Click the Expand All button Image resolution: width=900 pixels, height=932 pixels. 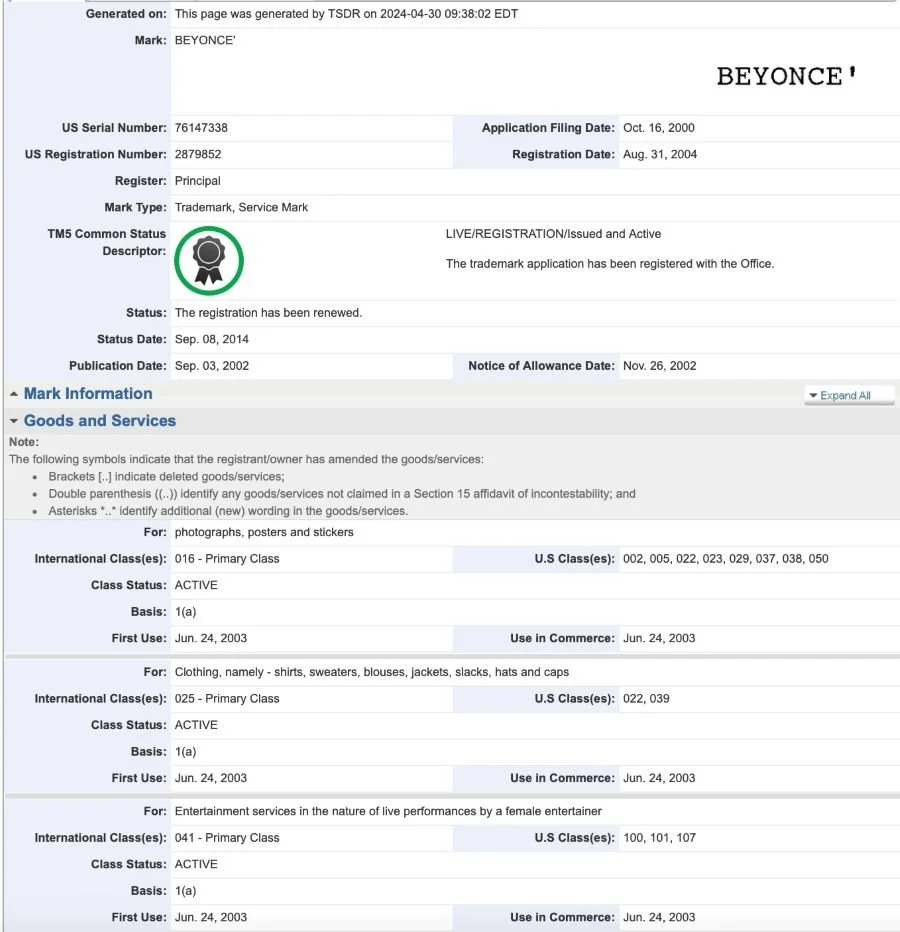click(x=848, y=395)
